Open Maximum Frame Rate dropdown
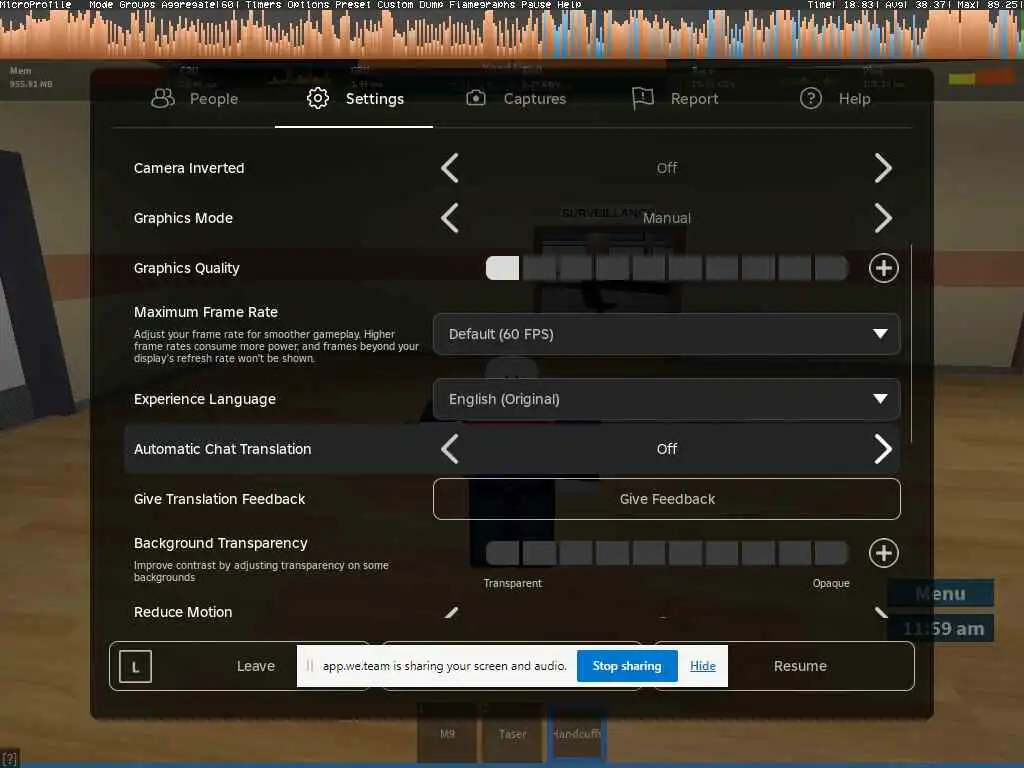Viewport: 1024px width, 768px height. (x=667, y=334)
